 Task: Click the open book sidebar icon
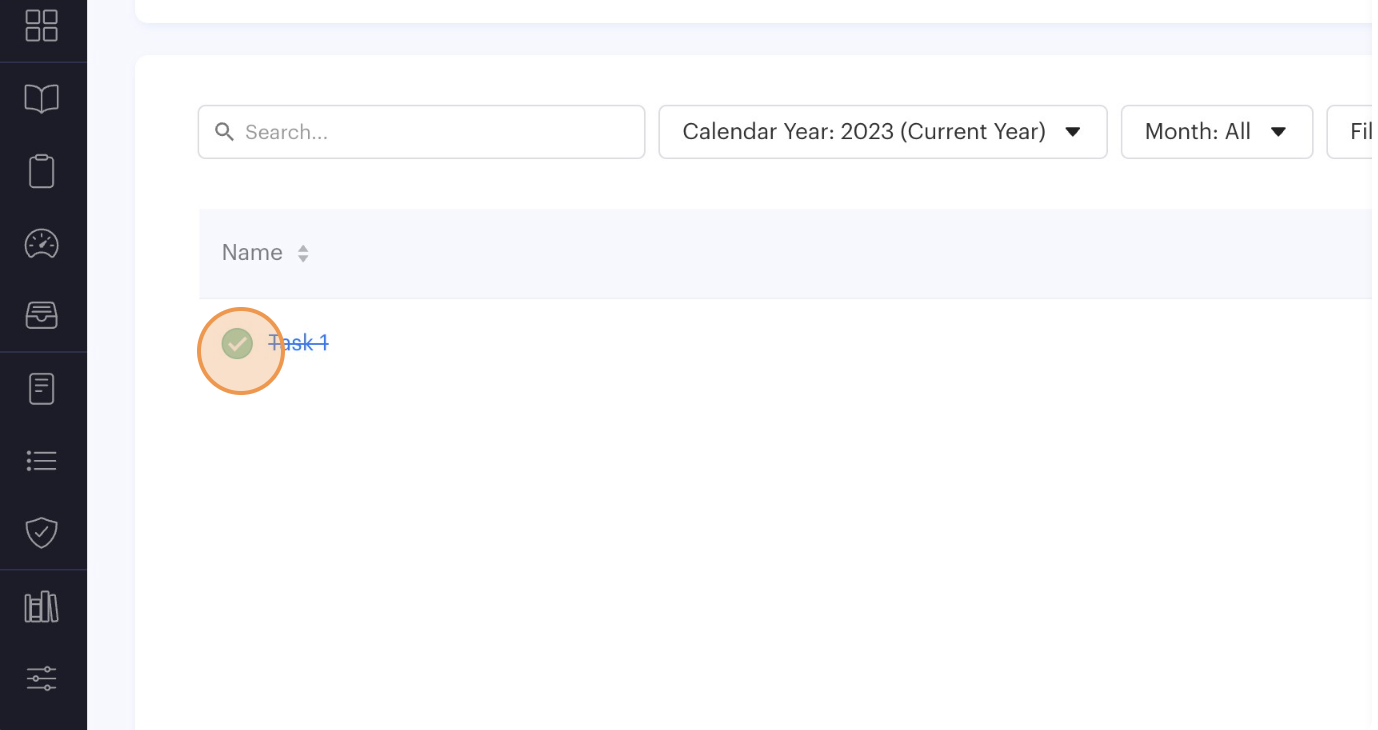point(41,98)
